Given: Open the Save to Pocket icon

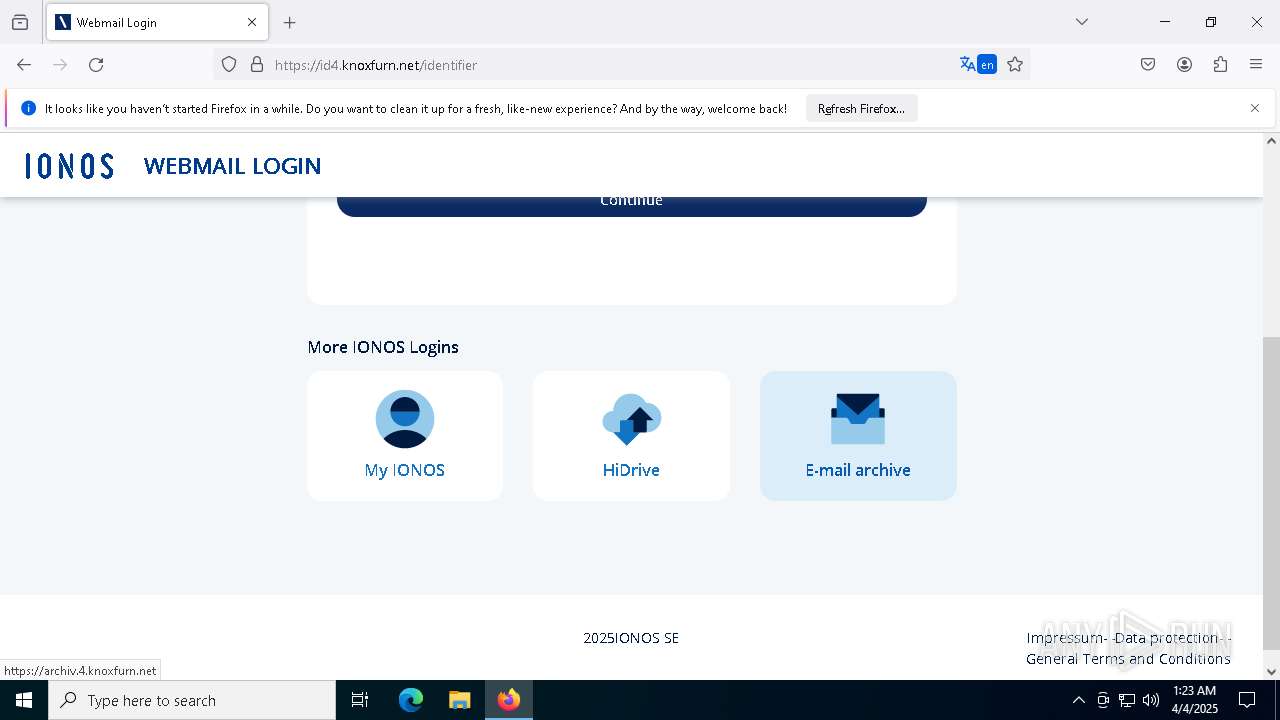Looking at the screenshot, I should (x=1148, y=65).
